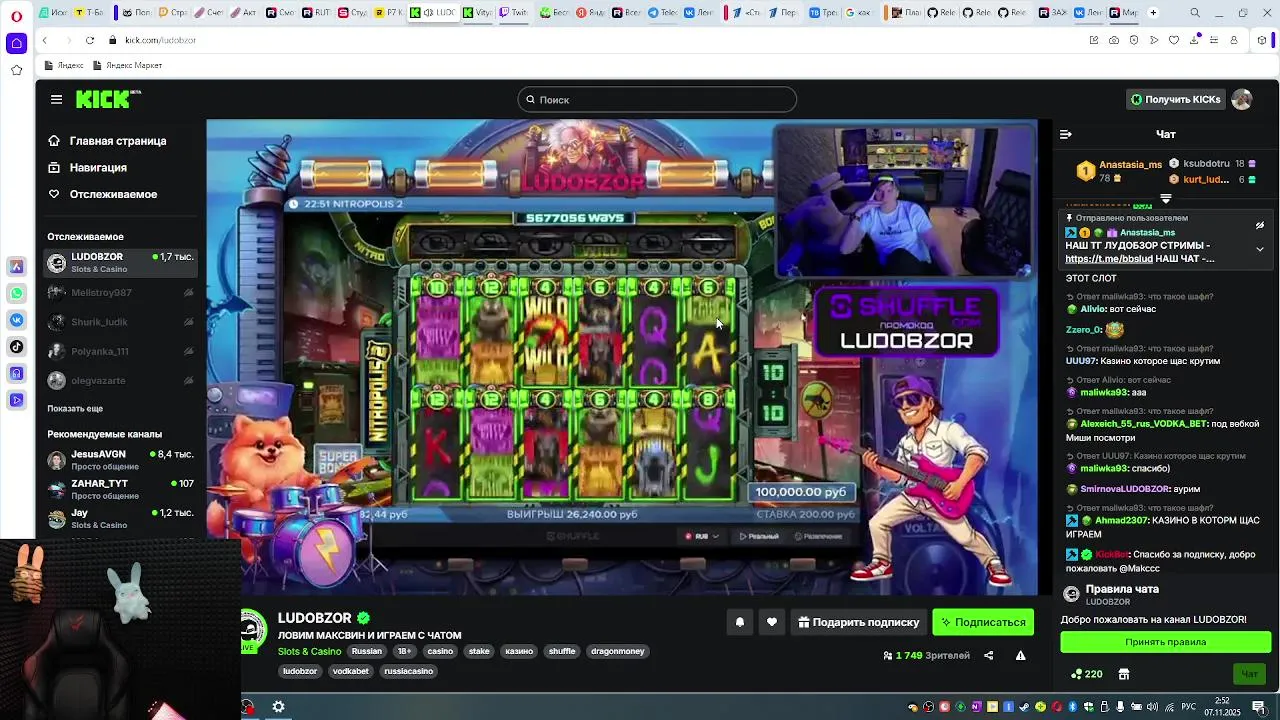The height and width of the screenshot is (720, 1280).
Task: Click the Подарить подписку button
Action: coord(859,622)
